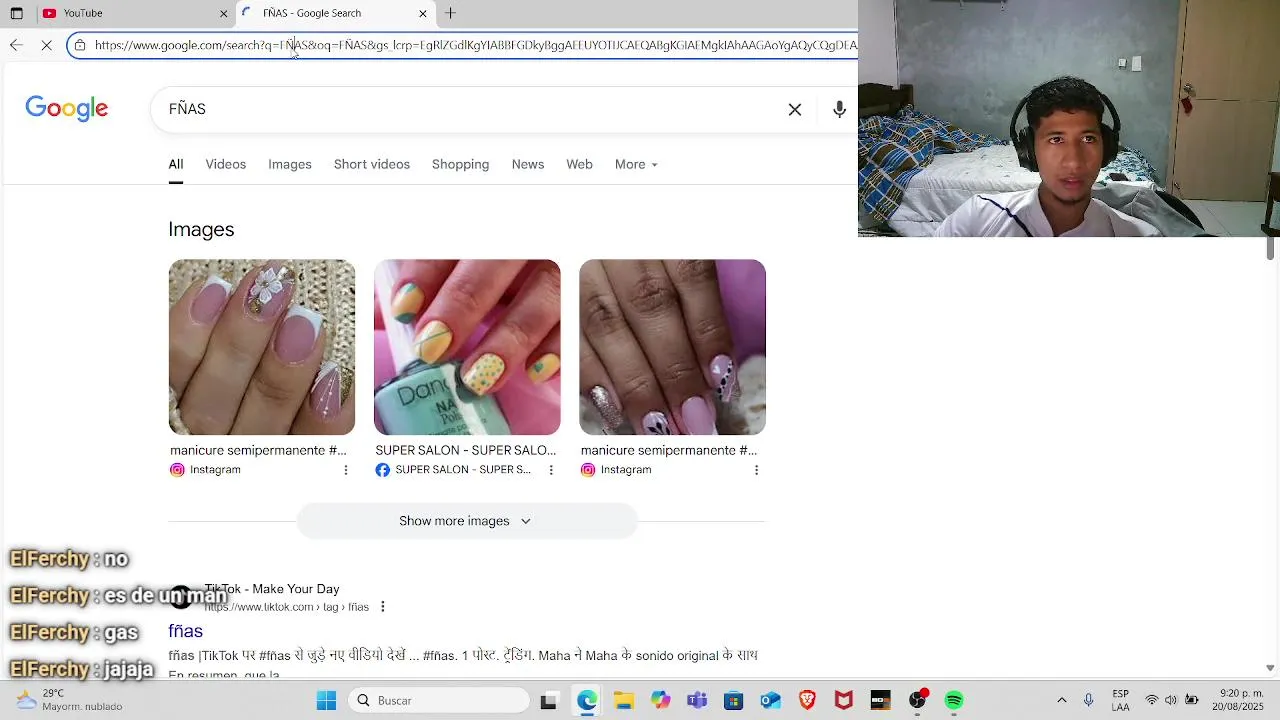Close the FÑAS Google Search tab

[x=422, y=13]
